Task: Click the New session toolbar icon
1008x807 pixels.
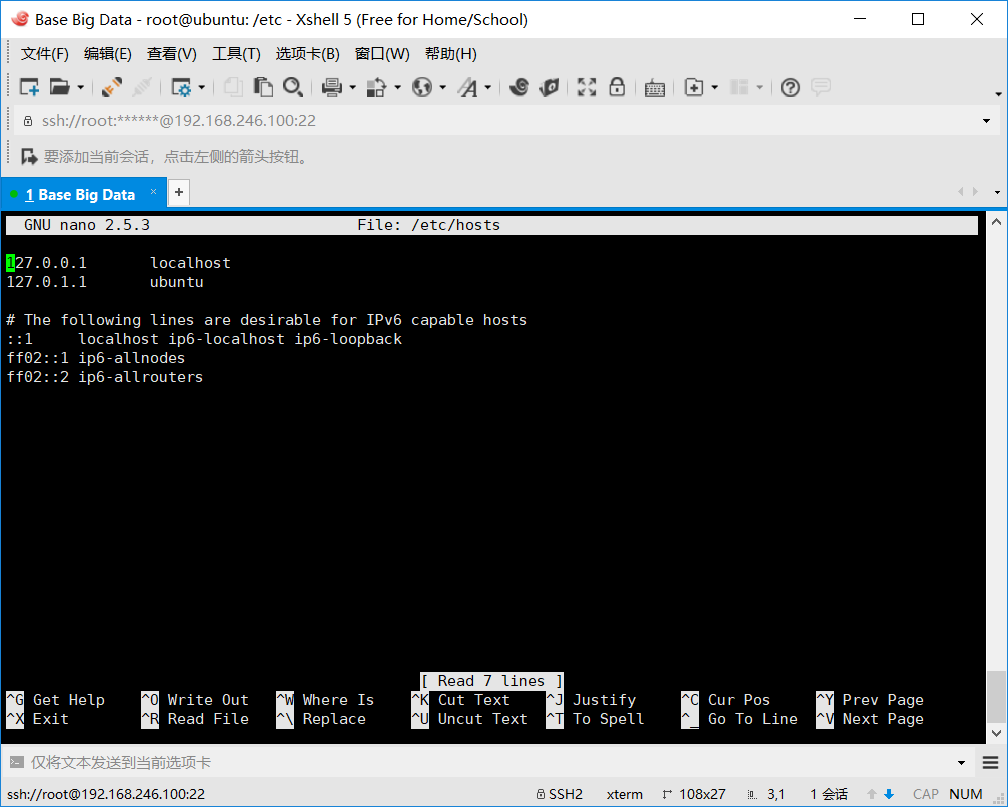Action: pyautogui.click(x=29, y=87)
